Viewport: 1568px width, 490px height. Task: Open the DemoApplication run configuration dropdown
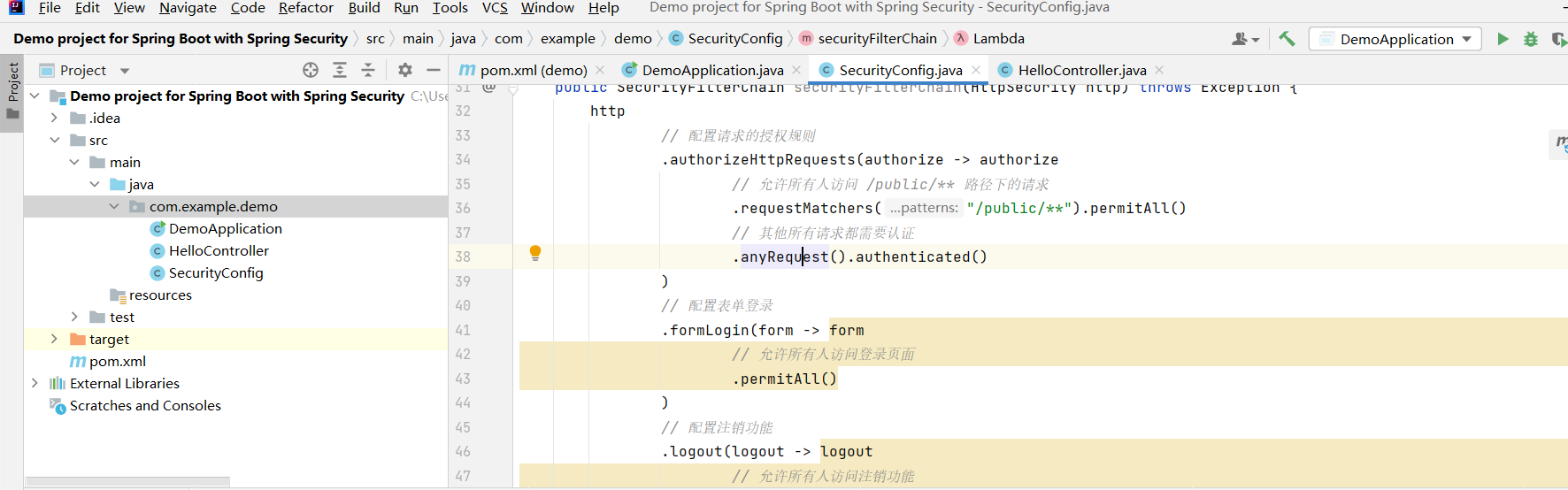coord(1395,39)
